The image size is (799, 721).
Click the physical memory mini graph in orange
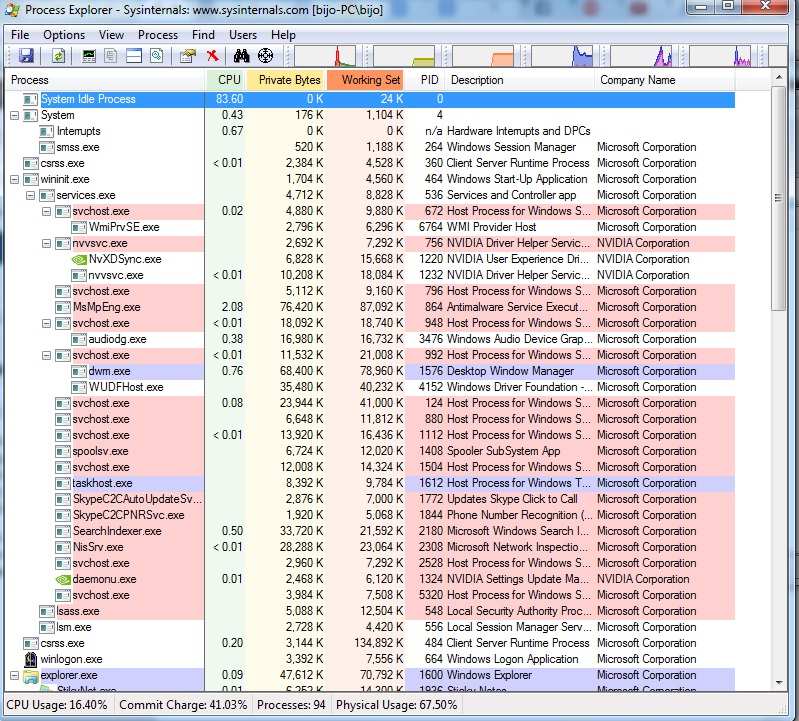pos(483,56)
